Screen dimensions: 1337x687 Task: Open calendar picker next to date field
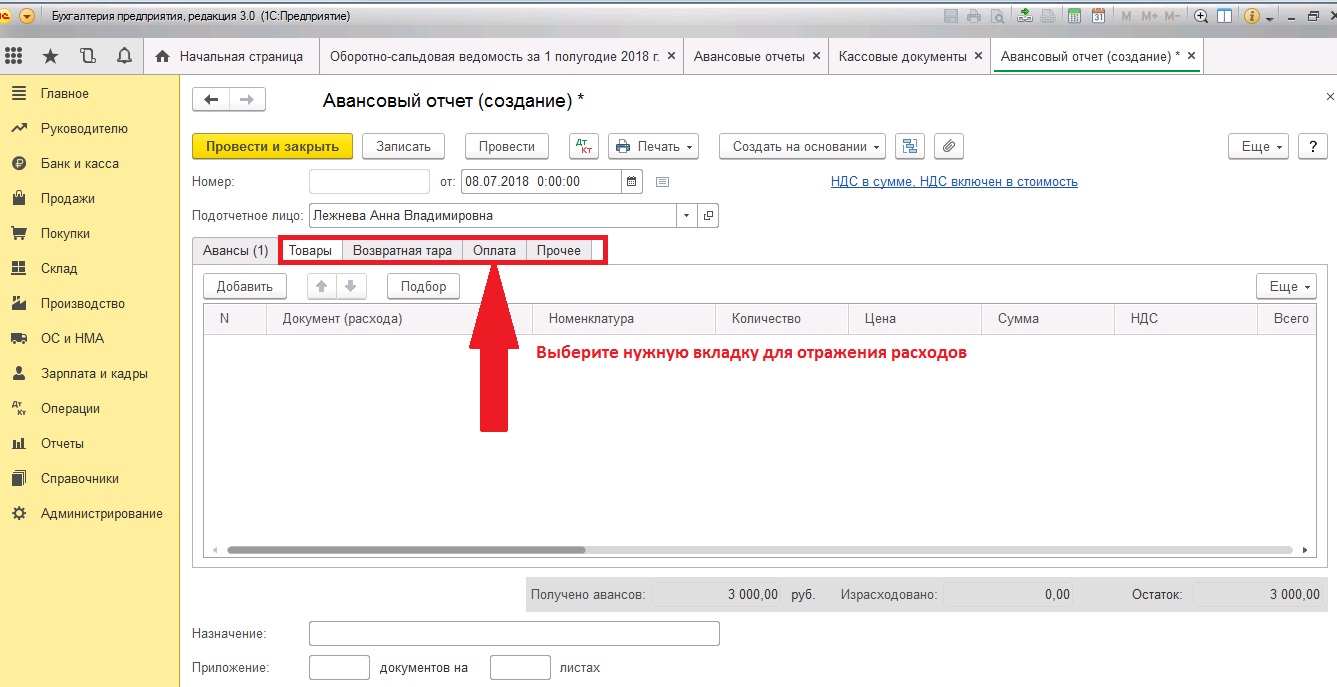[631, 182]
